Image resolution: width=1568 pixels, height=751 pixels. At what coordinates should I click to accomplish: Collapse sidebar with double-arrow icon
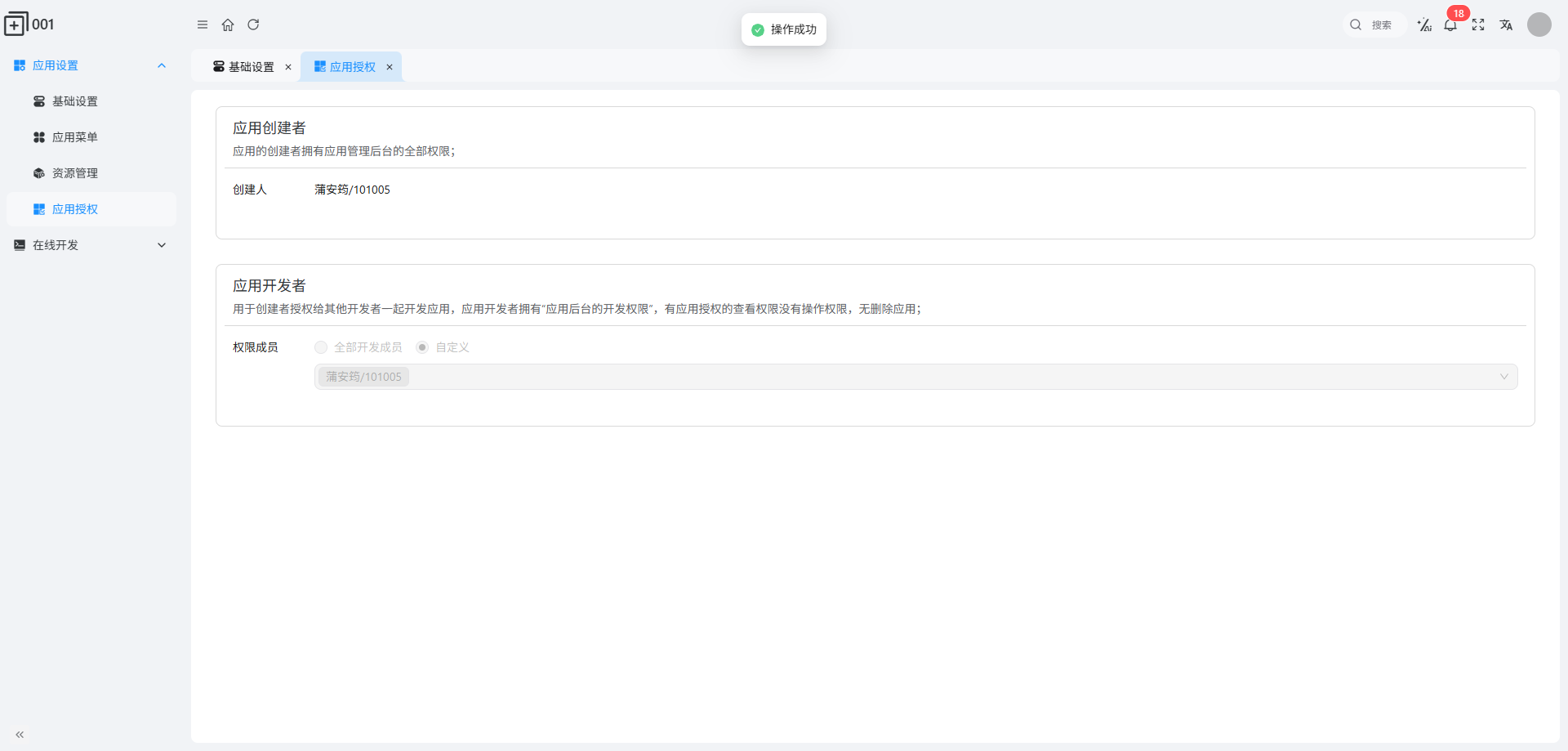pyautogui.click(x=20, y=735)
